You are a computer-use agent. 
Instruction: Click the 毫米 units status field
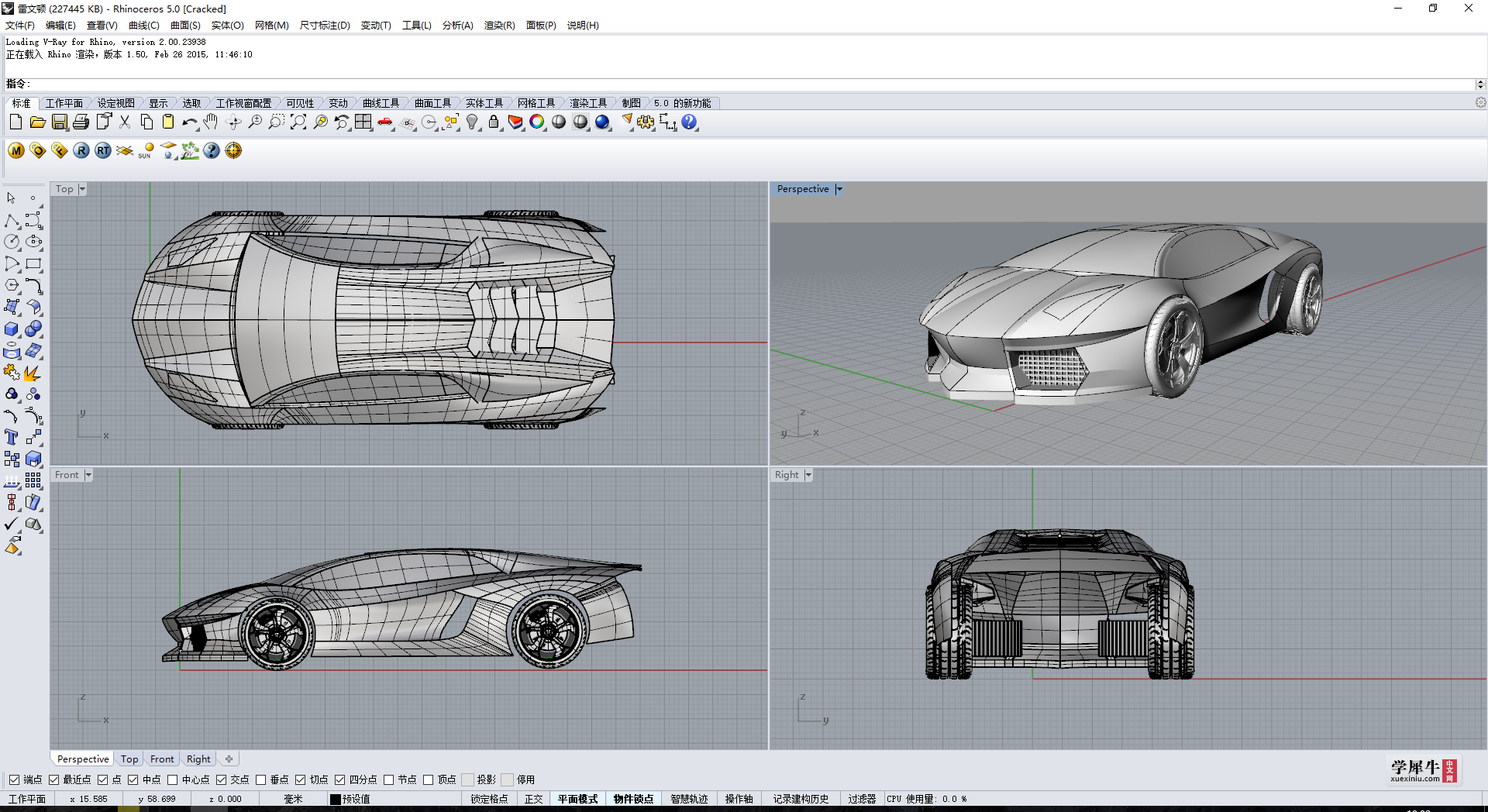[293, 799]
